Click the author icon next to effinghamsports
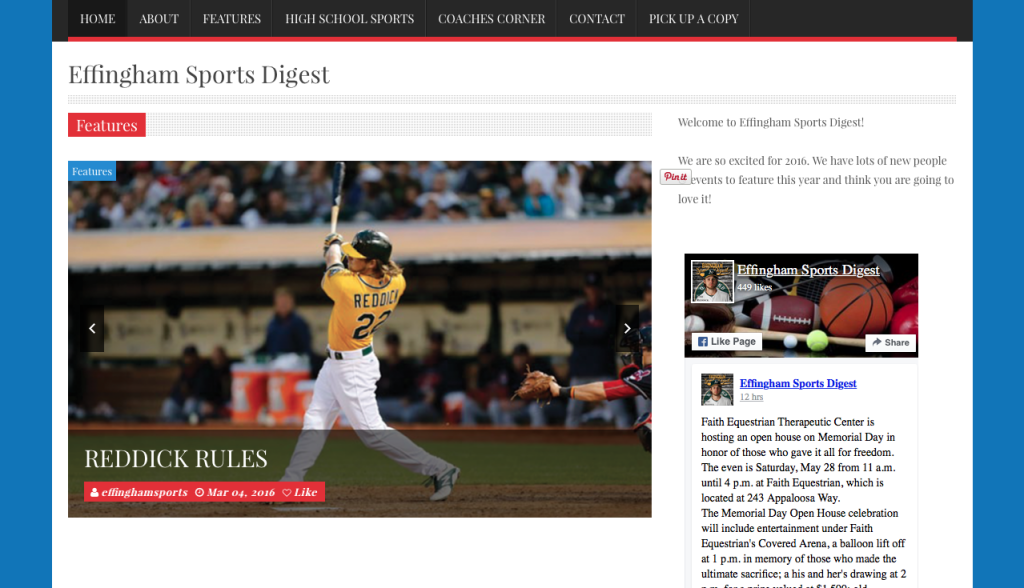1024x588 pixels. [x=96, y=491]
